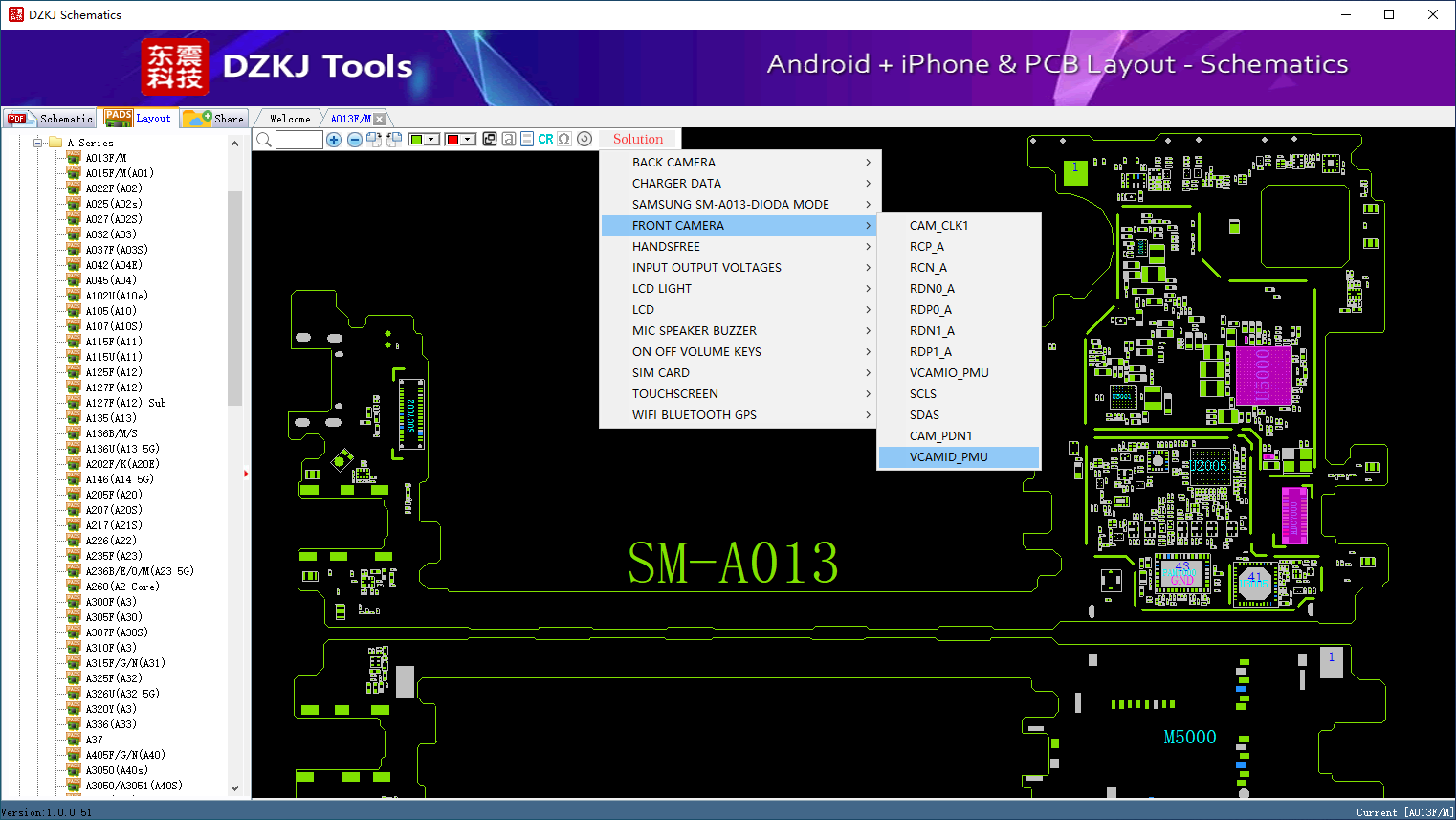The image size is (1456, 820).
Task: Click the PADS icon beside A013F/M
Action: (x=74, y=158)
